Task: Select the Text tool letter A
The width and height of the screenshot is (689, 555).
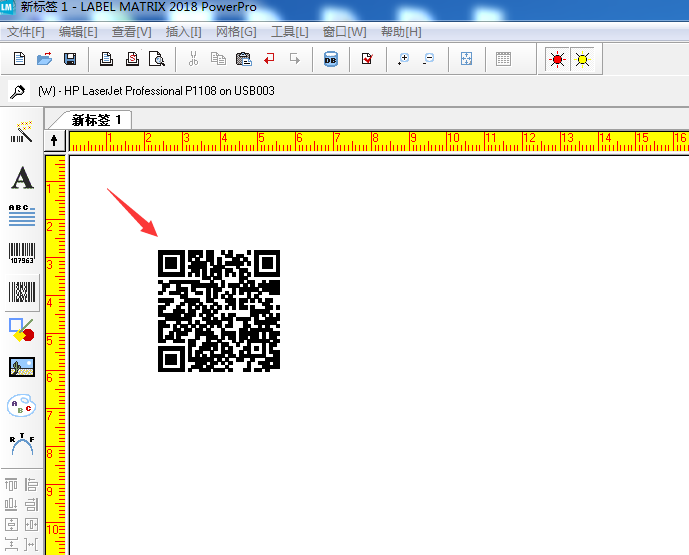Action: pos(22,178)
